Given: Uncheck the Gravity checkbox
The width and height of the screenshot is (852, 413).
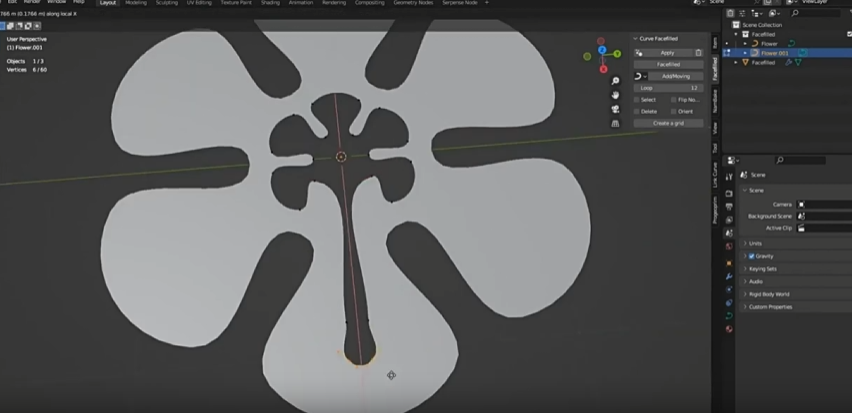Looking at the screenshot, I should point(751,256).
